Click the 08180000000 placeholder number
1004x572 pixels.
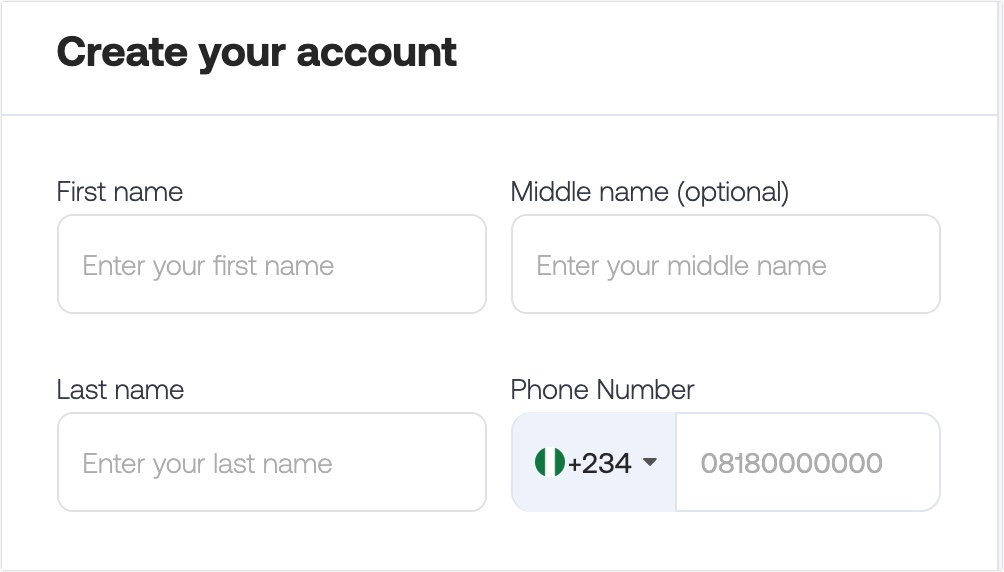click(791, 463)
